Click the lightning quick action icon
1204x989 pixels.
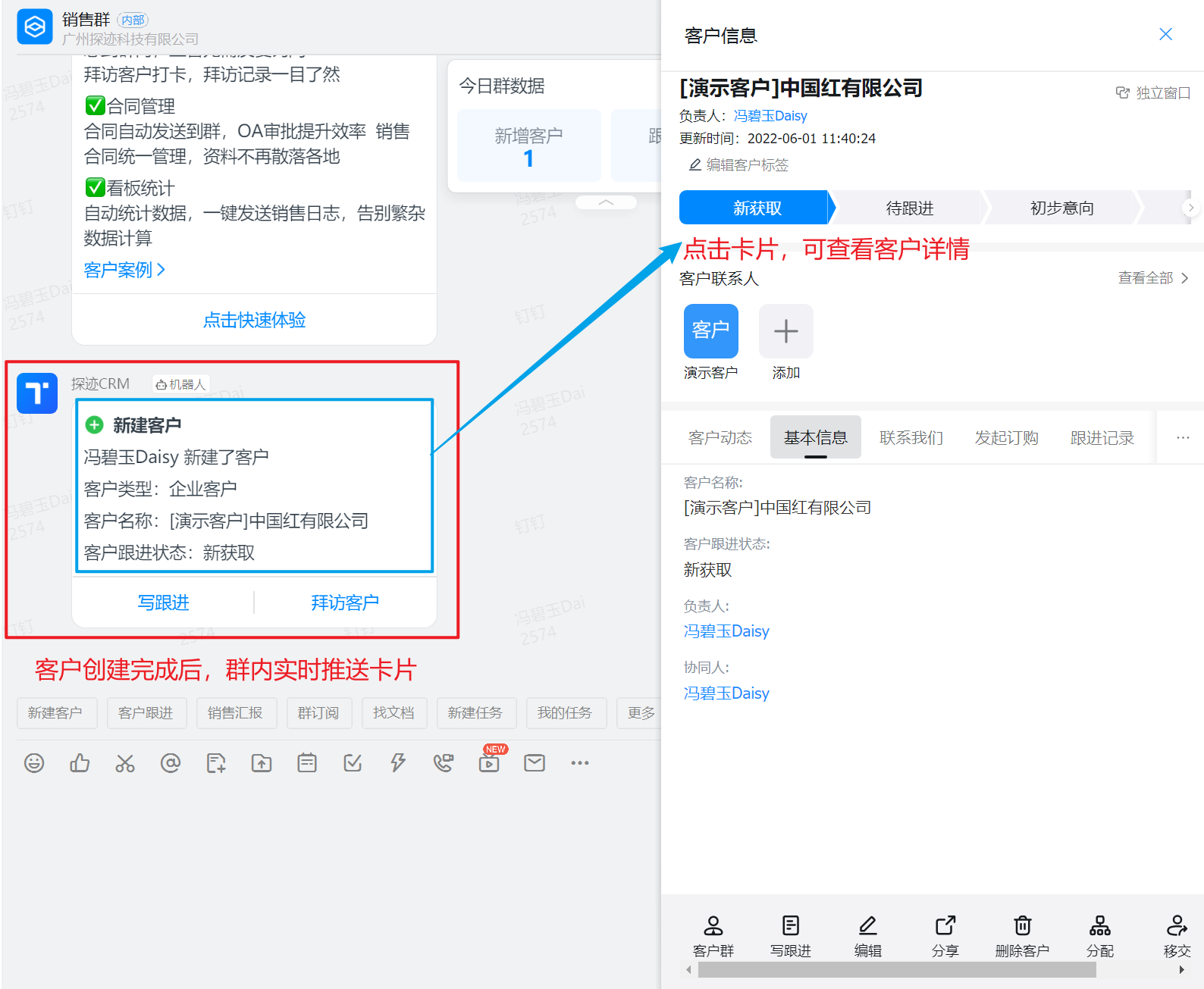398,763
